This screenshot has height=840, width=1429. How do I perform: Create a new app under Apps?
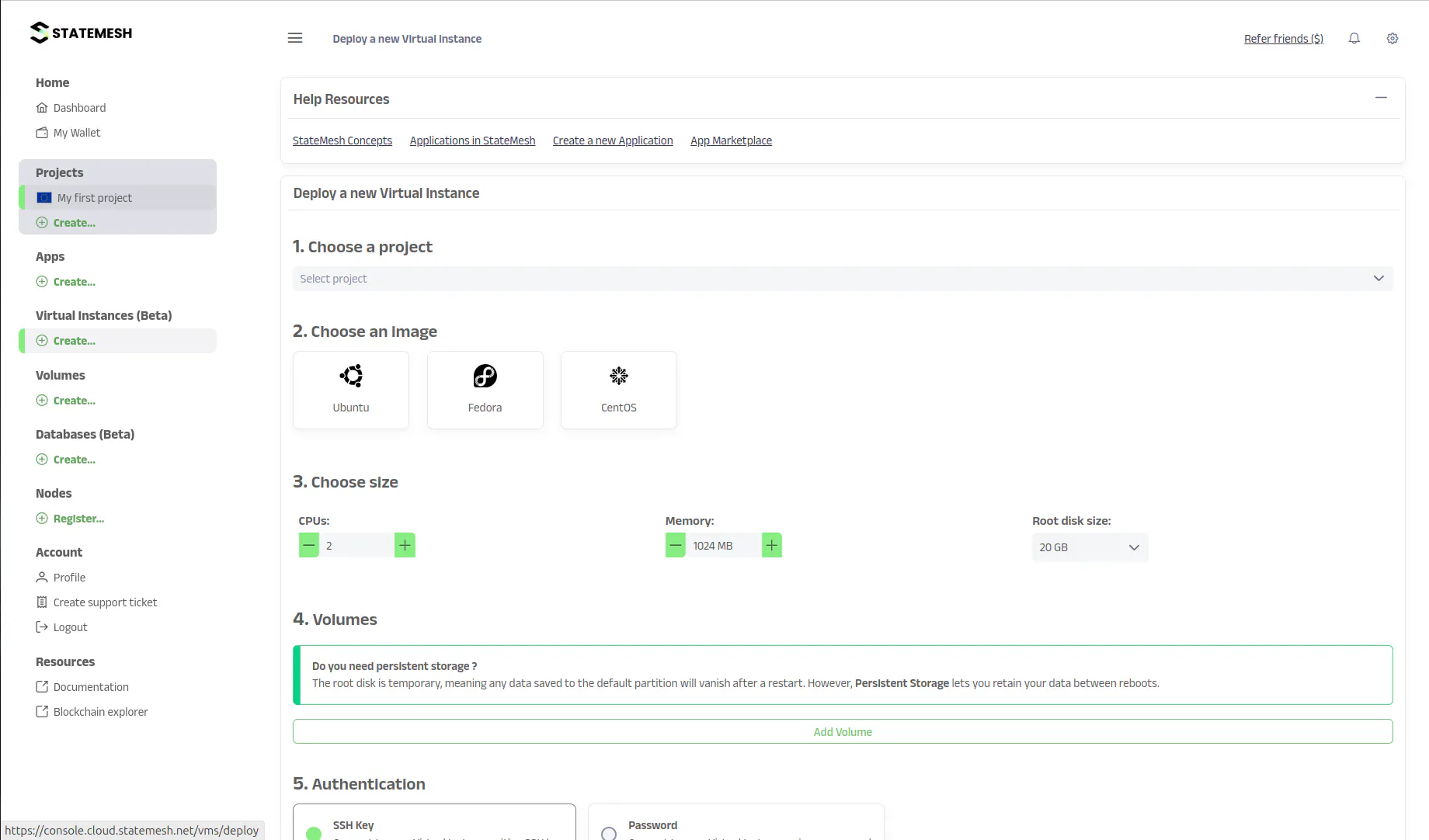[x=74, y=282]
